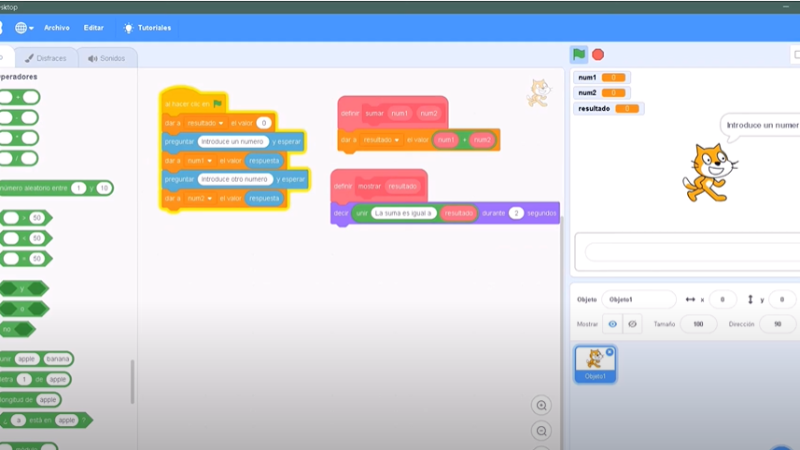Screen dimensions: 800x450
Task: Select the 'a está en apple' block
Action: coord(45,420)
